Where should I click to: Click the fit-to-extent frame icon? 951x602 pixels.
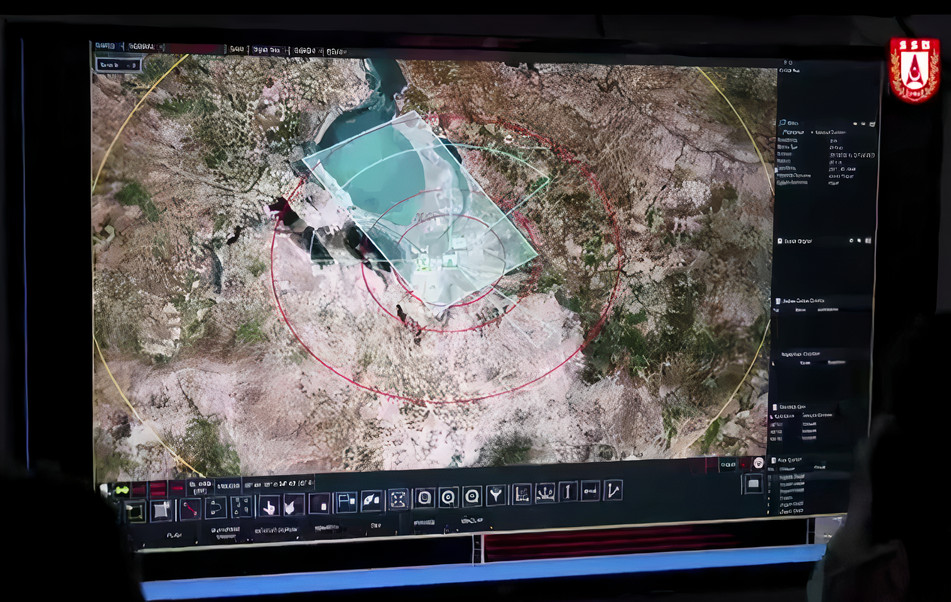click(x=398, y=499)
